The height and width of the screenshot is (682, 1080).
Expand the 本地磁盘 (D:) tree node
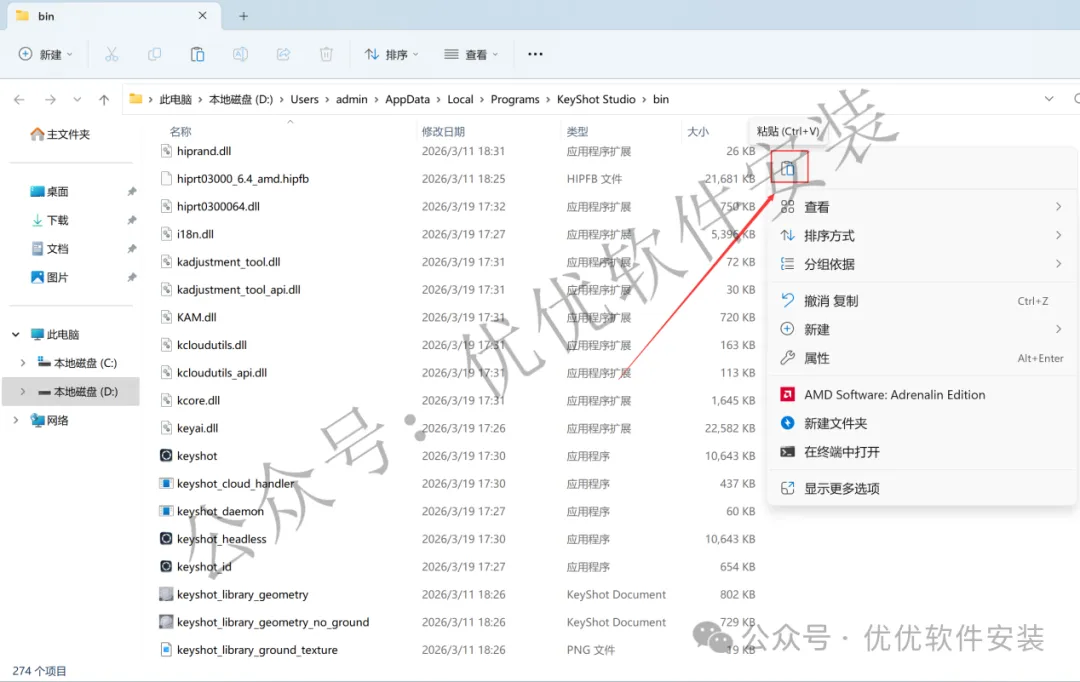pyautogui.click(x=23, y=392)
